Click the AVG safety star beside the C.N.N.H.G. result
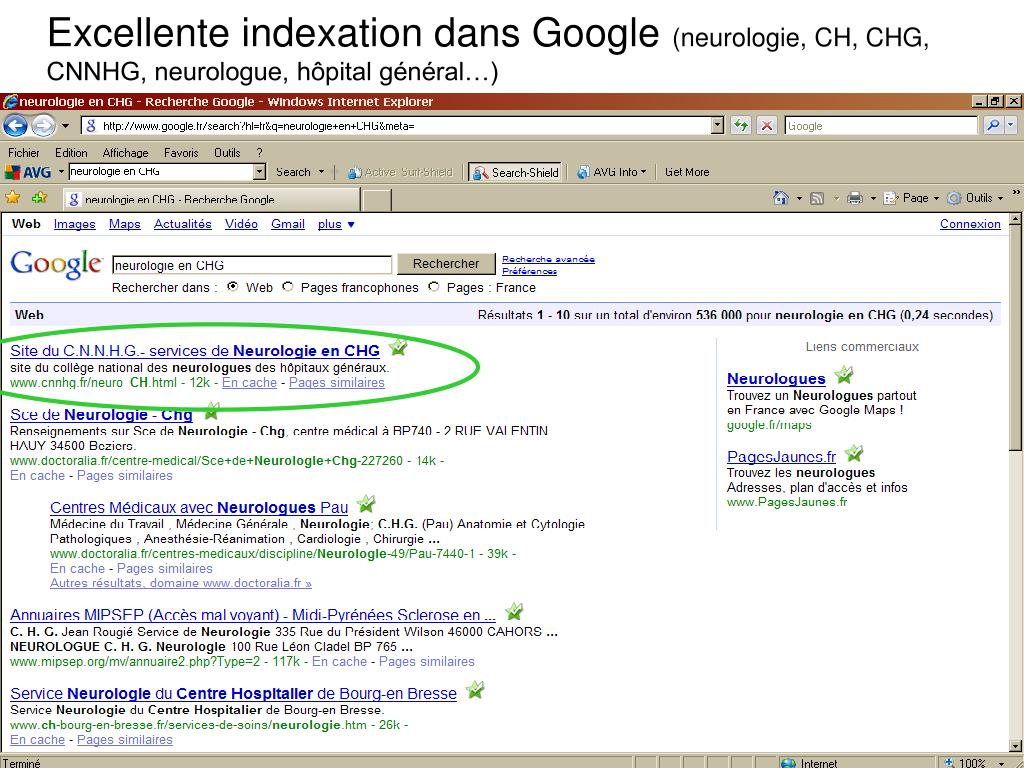 pos(398,347)
